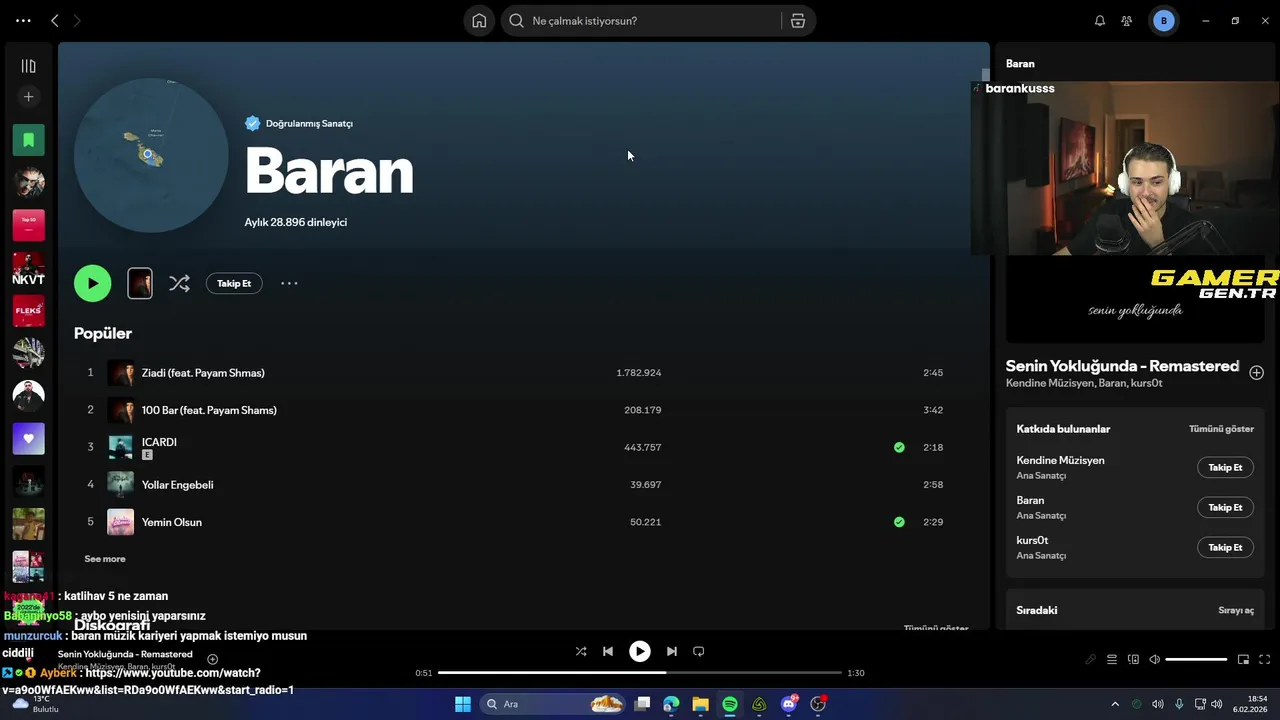The image size is (1280, 720).
Task: Play Baran with green play button
Action: coord(92,283)
